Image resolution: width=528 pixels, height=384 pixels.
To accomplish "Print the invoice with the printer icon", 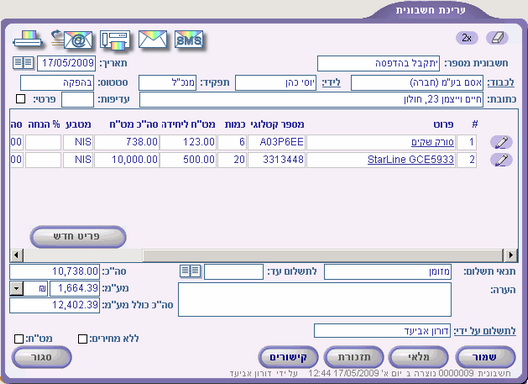I will pyautogui.click(x=28, y=40).
